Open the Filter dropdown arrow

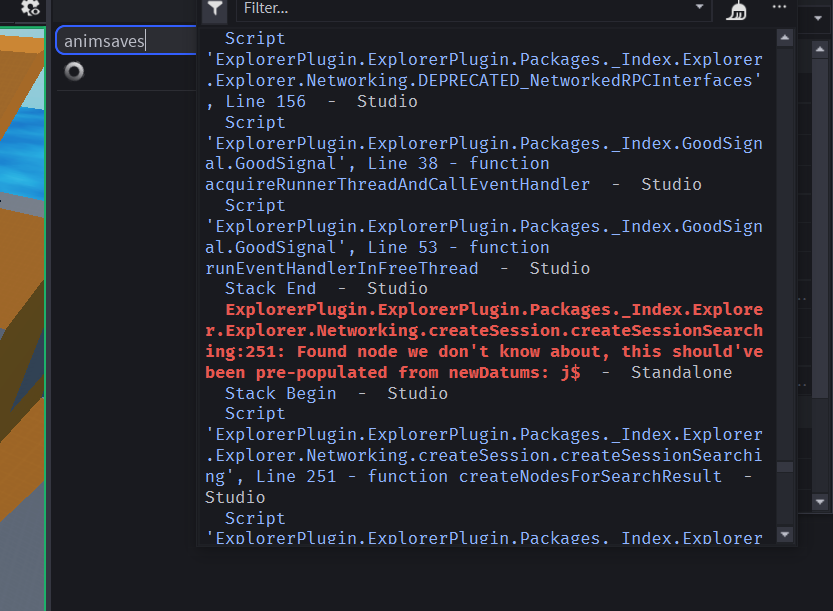pos(700,7)
